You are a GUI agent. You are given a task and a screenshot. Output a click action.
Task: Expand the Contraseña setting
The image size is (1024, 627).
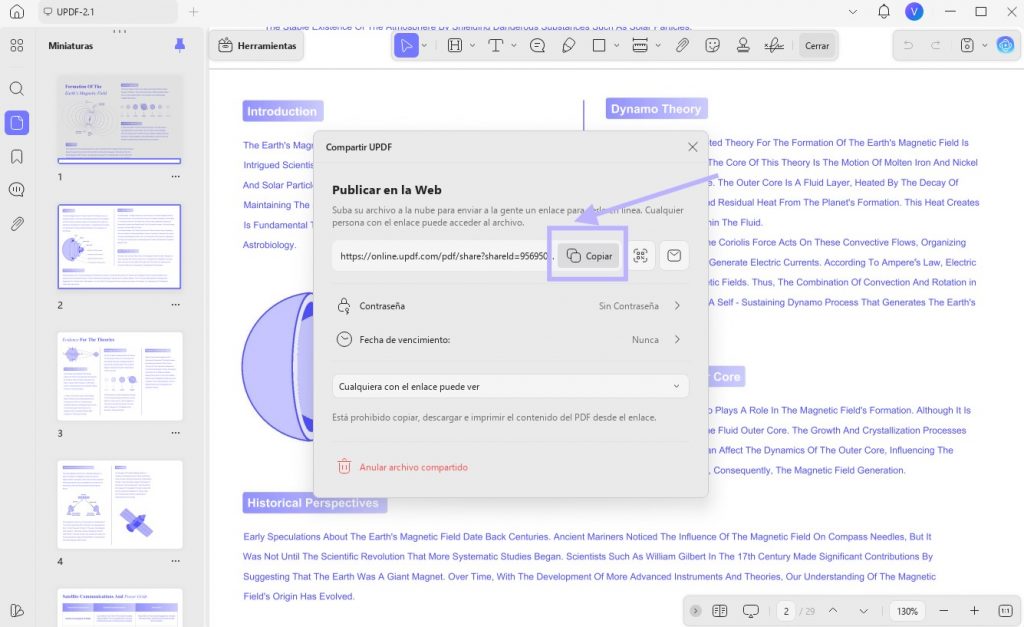coord(510,306)
